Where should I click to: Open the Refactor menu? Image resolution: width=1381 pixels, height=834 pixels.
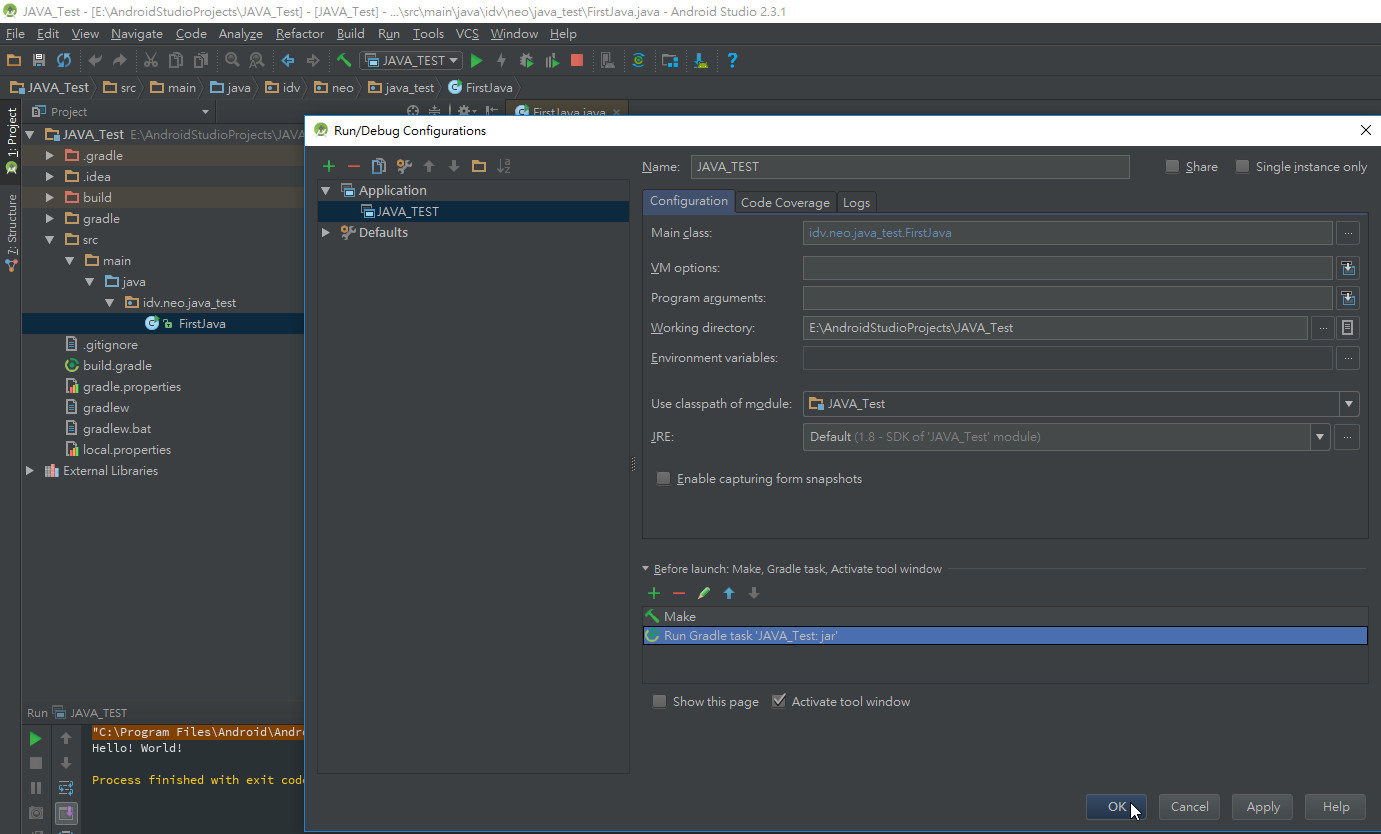[300, 34]
